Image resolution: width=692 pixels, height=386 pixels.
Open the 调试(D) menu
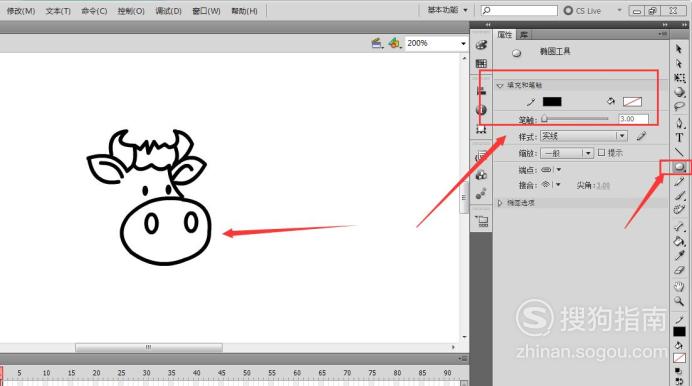point(168,11)
